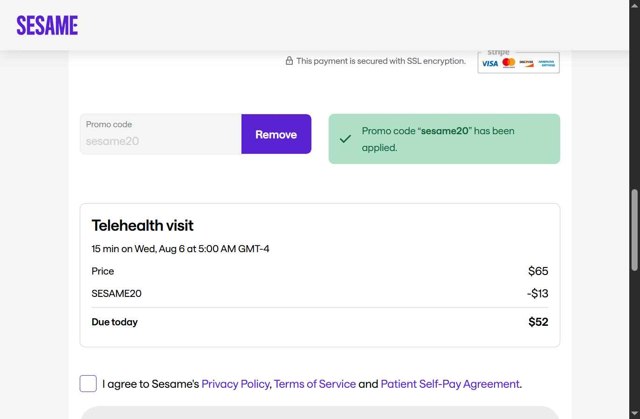Click the Visa card icon
Screen dimensions: 640x419
click(x=490, y=63)
